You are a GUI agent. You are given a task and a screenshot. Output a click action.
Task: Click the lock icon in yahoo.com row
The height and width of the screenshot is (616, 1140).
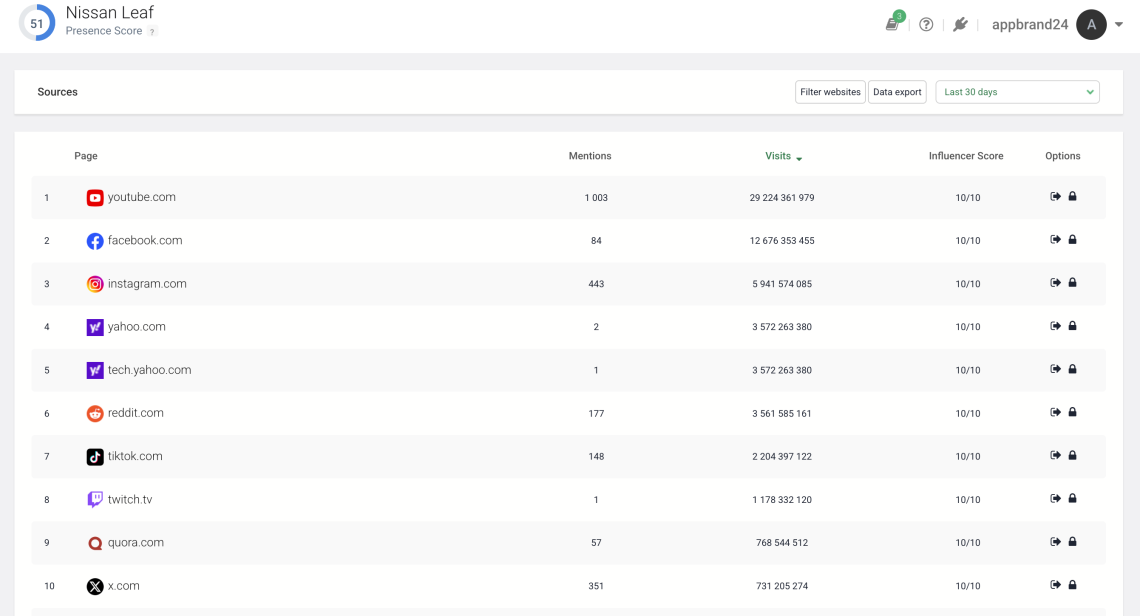click(x=1072, y=326)
